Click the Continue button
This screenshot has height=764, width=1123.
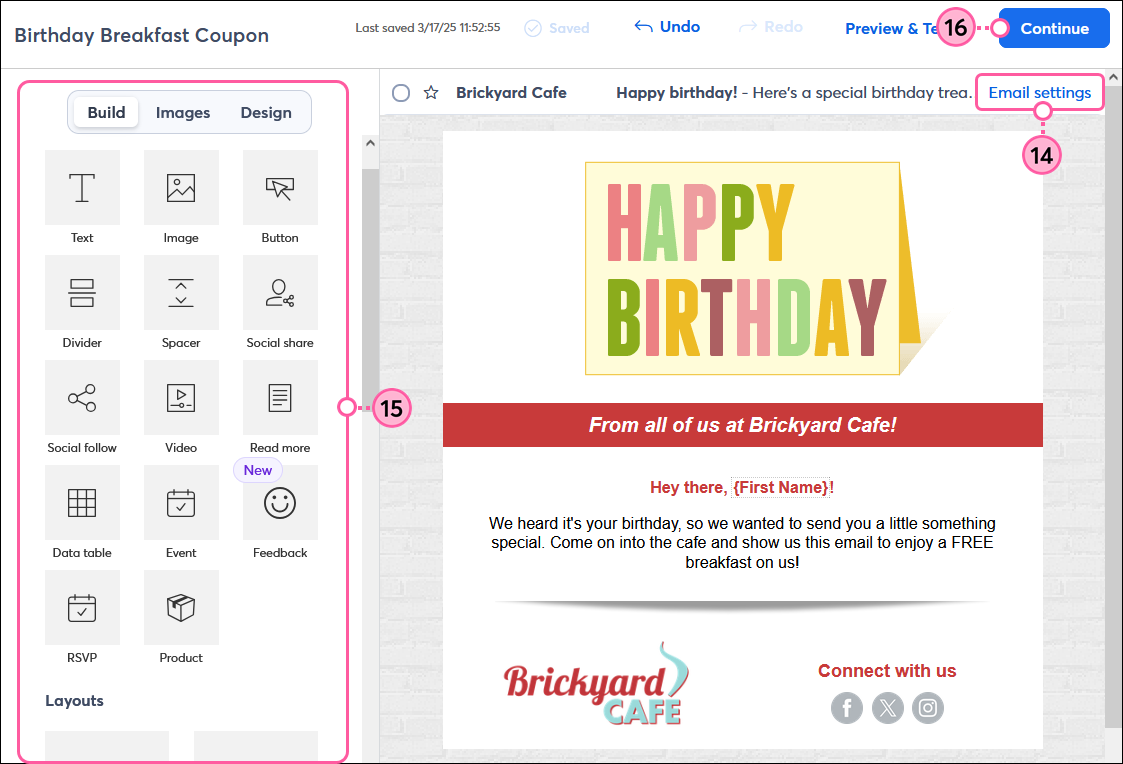tap(1054, 29)
